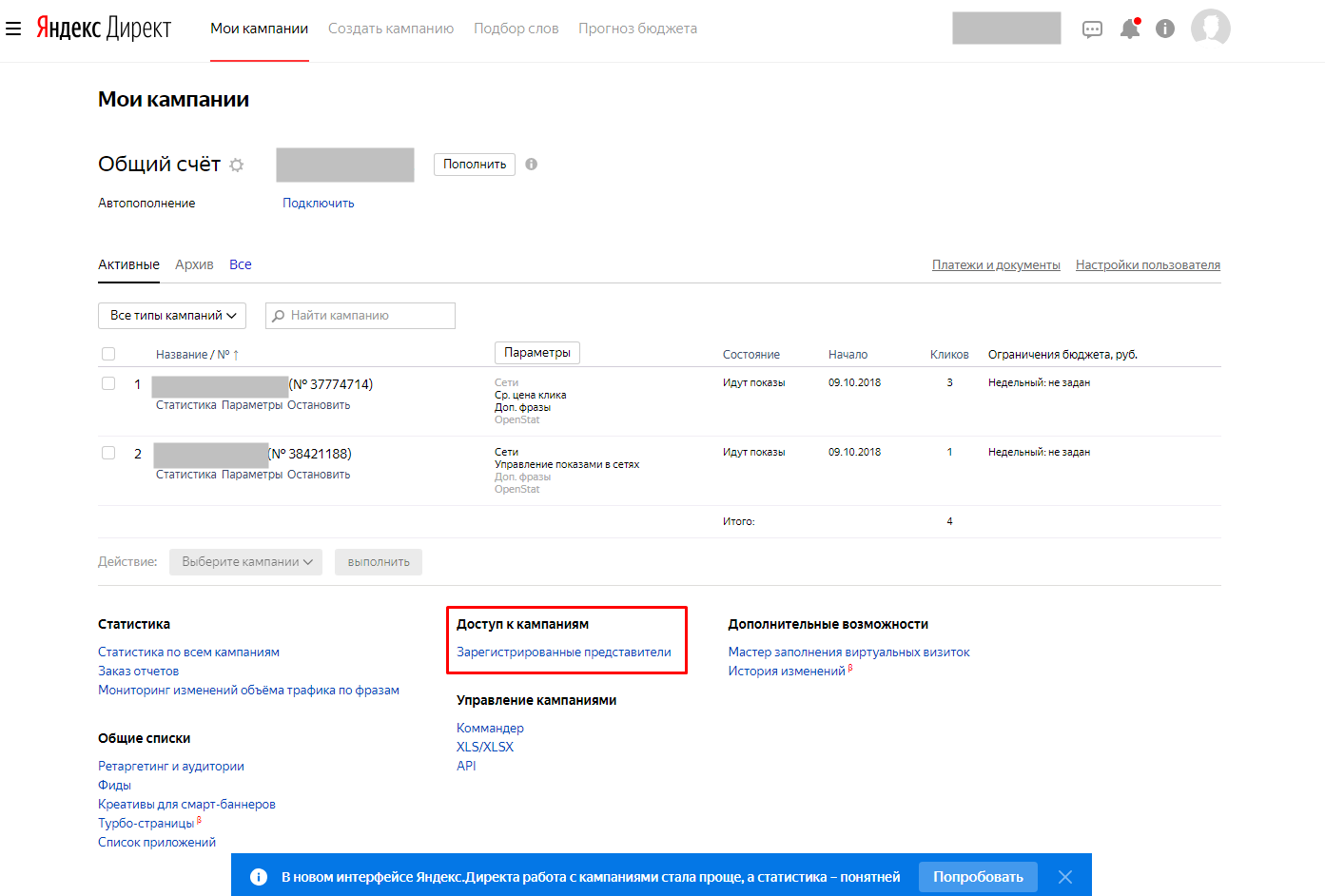Switch to Все campaigns tab
Image resolution: width=1325 pixels, height=896 pixels.
click(x=241, y=264)
